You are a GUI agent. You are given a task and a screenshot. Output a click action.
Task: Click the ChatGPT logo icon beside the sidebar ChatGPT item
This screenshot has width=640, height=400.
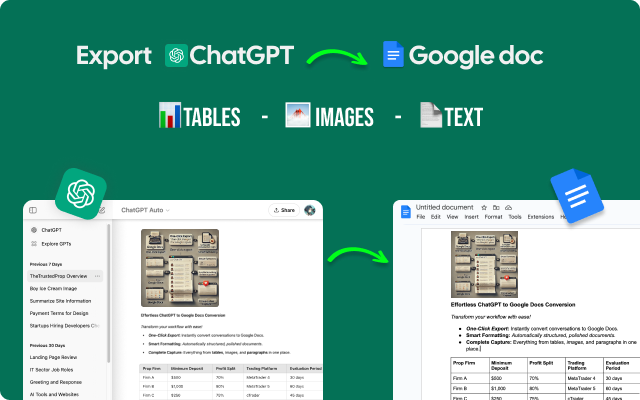[34, 230]
